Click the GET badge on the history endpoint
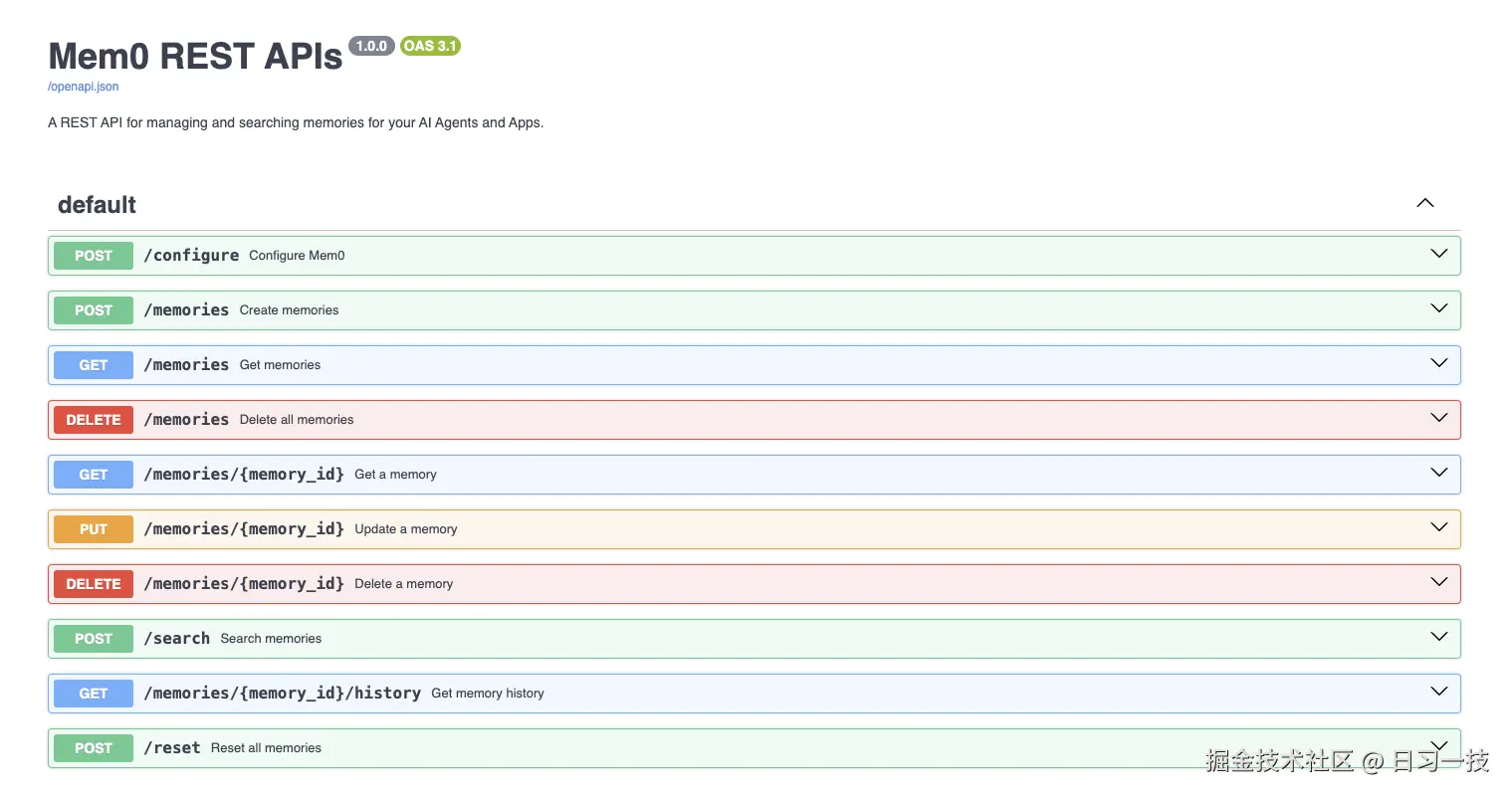Image resolution: width=1512 pixels, height=797 pixels. [93, 693]
